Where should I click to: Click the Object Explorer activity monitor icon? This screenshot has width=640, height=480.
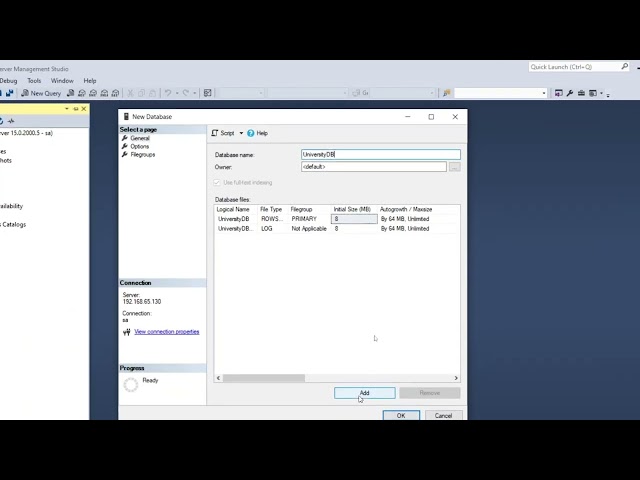(11, 121)
